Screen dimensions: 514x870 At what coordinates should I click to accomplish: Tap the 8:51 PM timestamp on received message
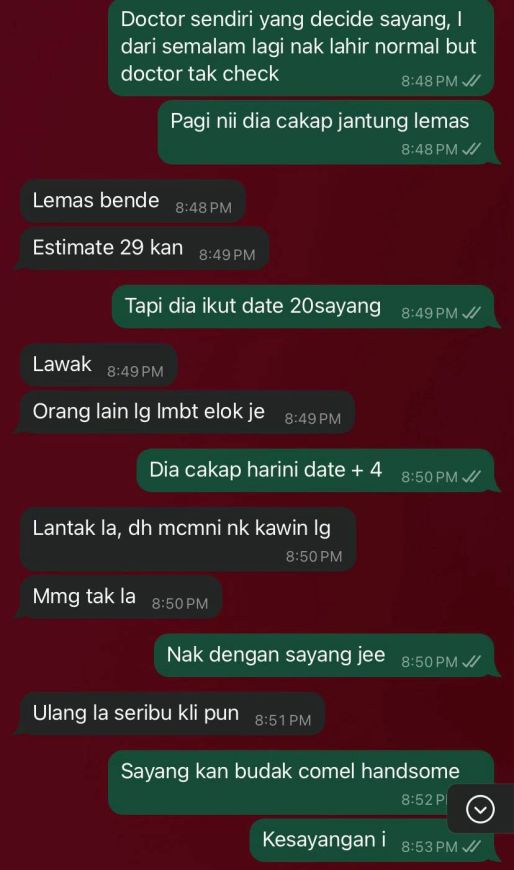coord(283,720)
